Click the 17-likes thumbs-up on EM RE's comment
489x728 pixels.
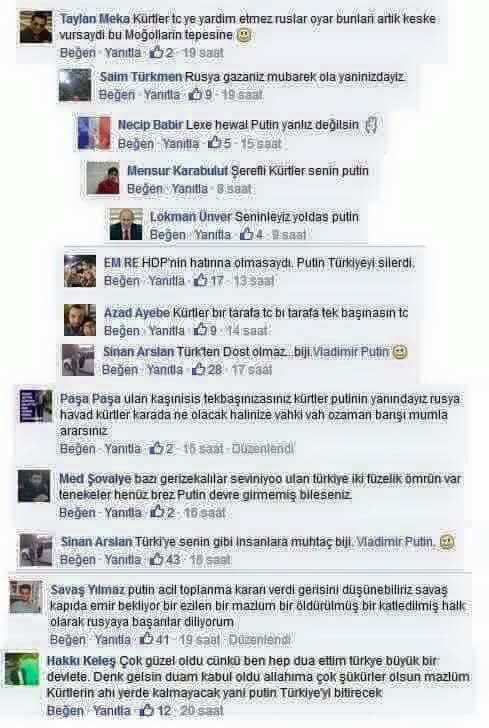pos(201,280)
